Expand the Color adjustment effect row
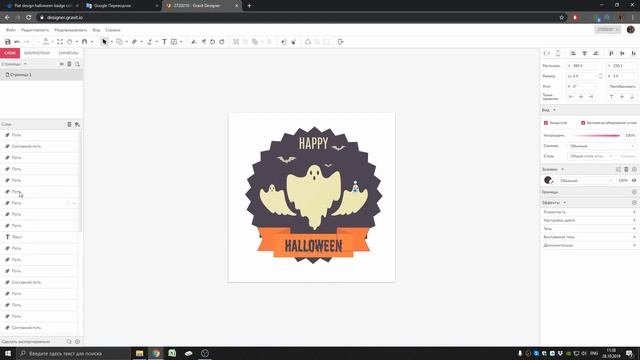The width and height of the screenshot is (640, 360). click(589, 220)
